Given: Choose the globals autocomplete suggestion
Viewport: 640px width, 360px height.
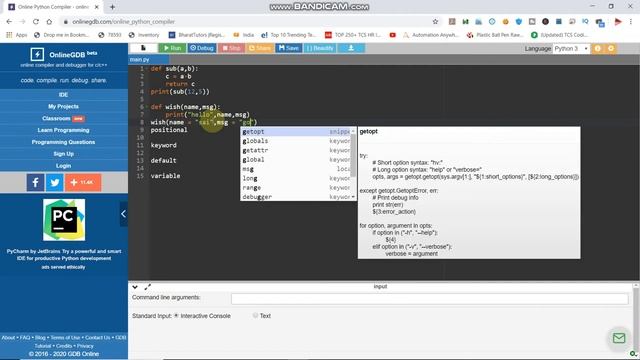Looking at the screenshot, I should click(x=296, y=141).
